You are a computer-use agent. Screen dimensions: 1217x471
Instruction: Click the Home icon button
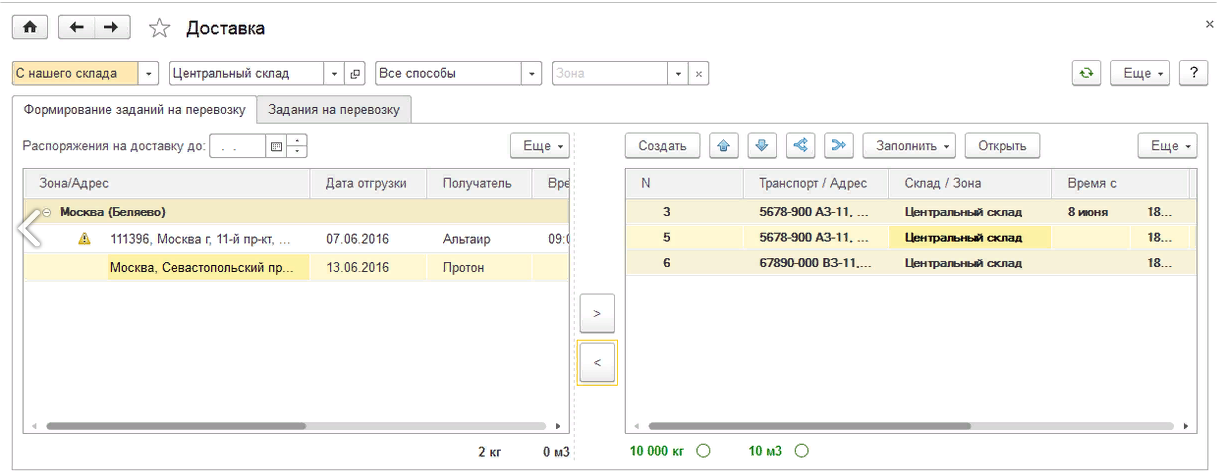click(x=30, y=28)
